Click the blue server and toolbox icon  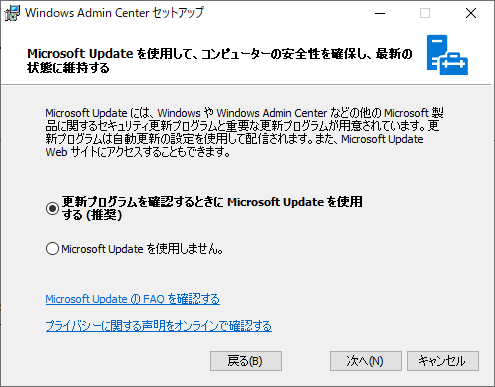point(447,55)
